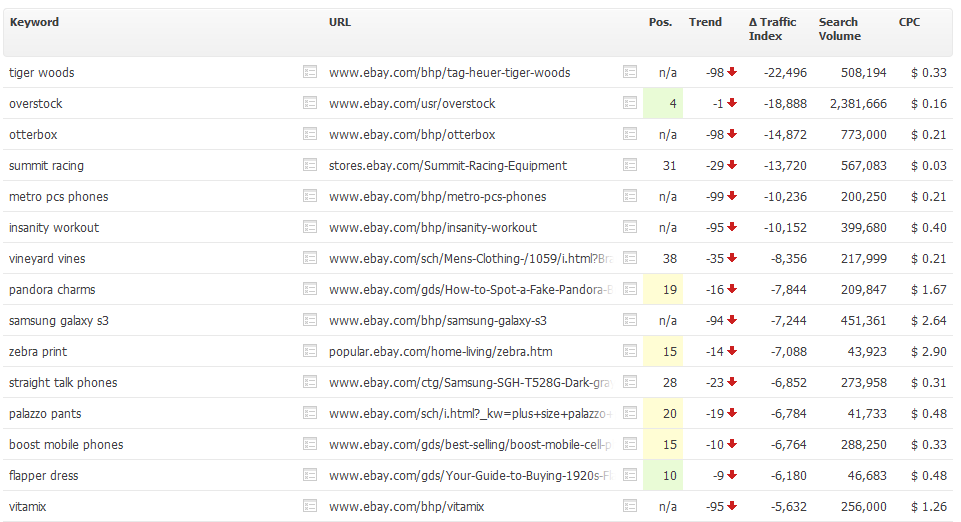Click the icon after the insanity-workout URL
This screenshot has height=522, width=961.
tap(629, 227)
